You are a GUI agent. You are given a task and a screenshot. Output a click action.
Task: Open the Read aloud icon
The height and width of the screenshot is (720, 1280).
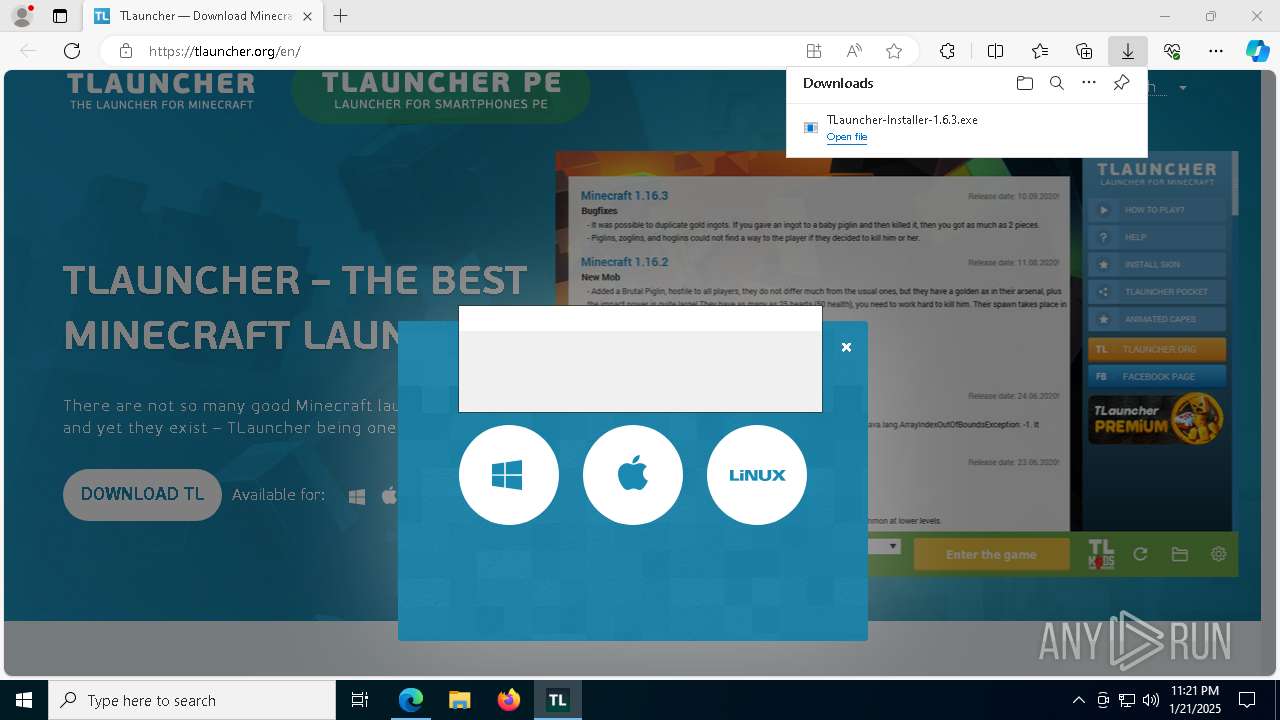pos(854,51)
